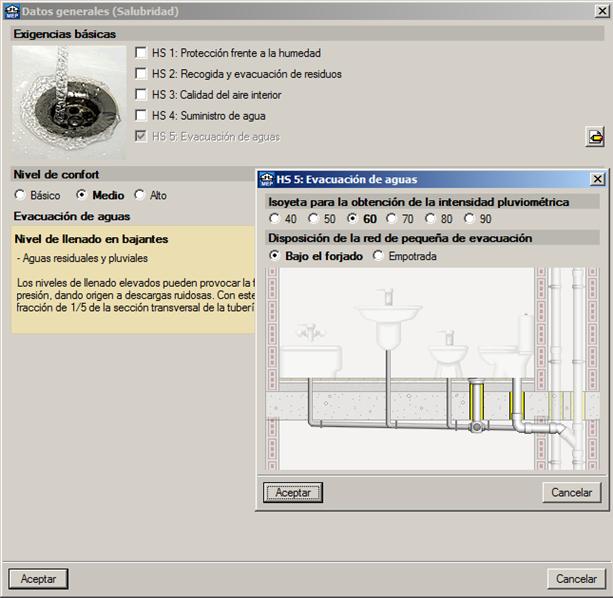Click the HS 5 edit options icon

[595, 137]
